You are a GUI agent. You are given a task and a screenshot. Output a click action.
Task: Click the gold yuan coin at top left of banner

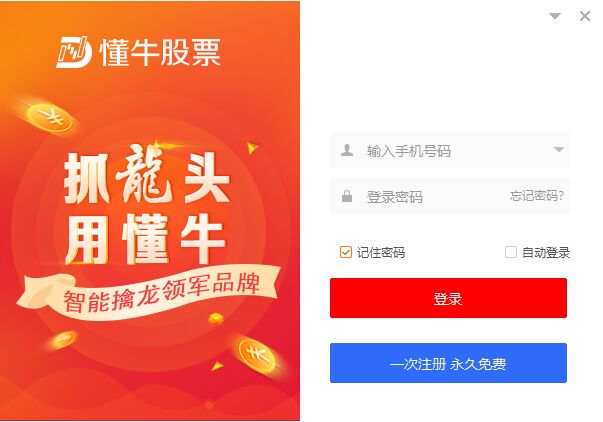pyautogui.click(x=50, y=118)
